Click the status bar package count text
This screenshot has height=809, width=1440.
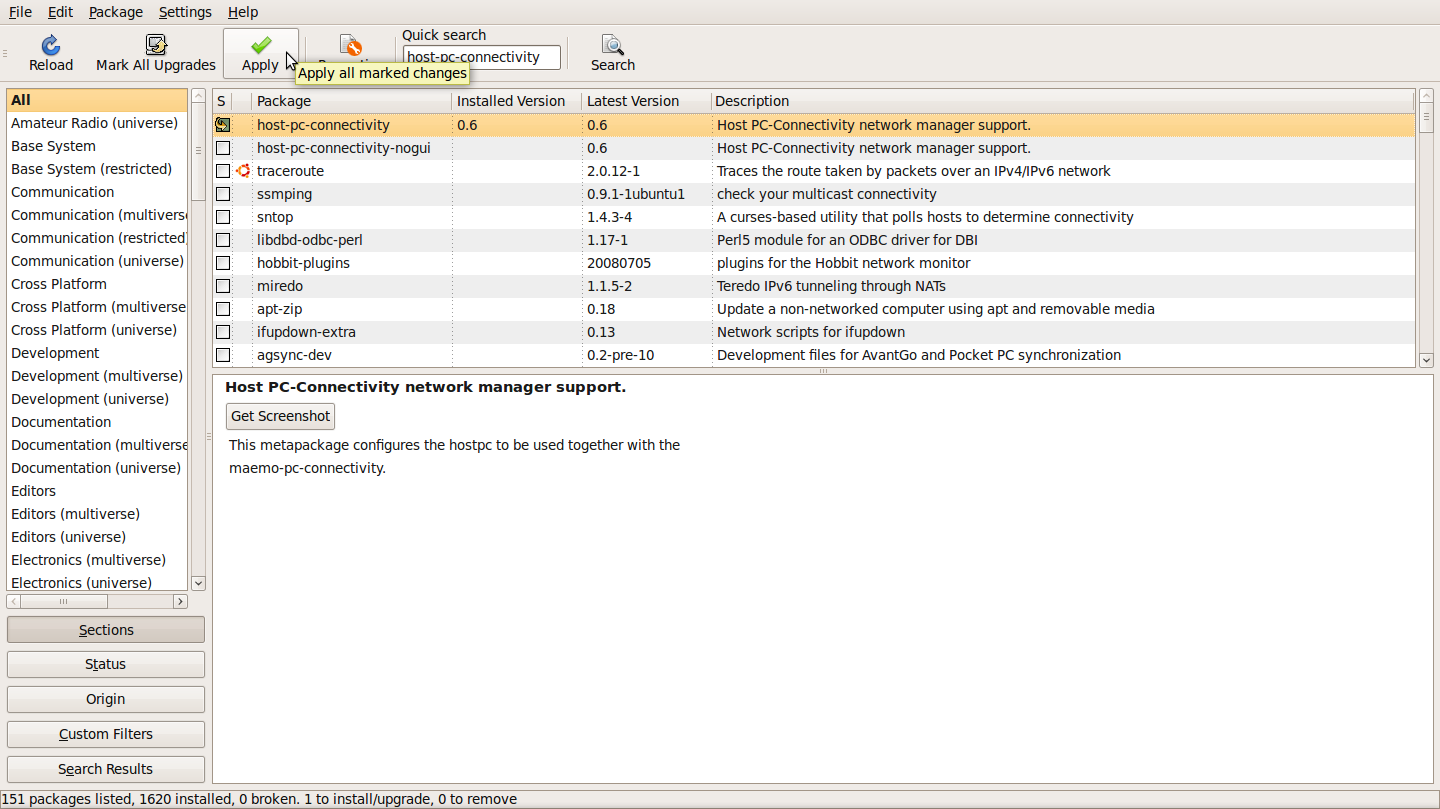(259, 799)
